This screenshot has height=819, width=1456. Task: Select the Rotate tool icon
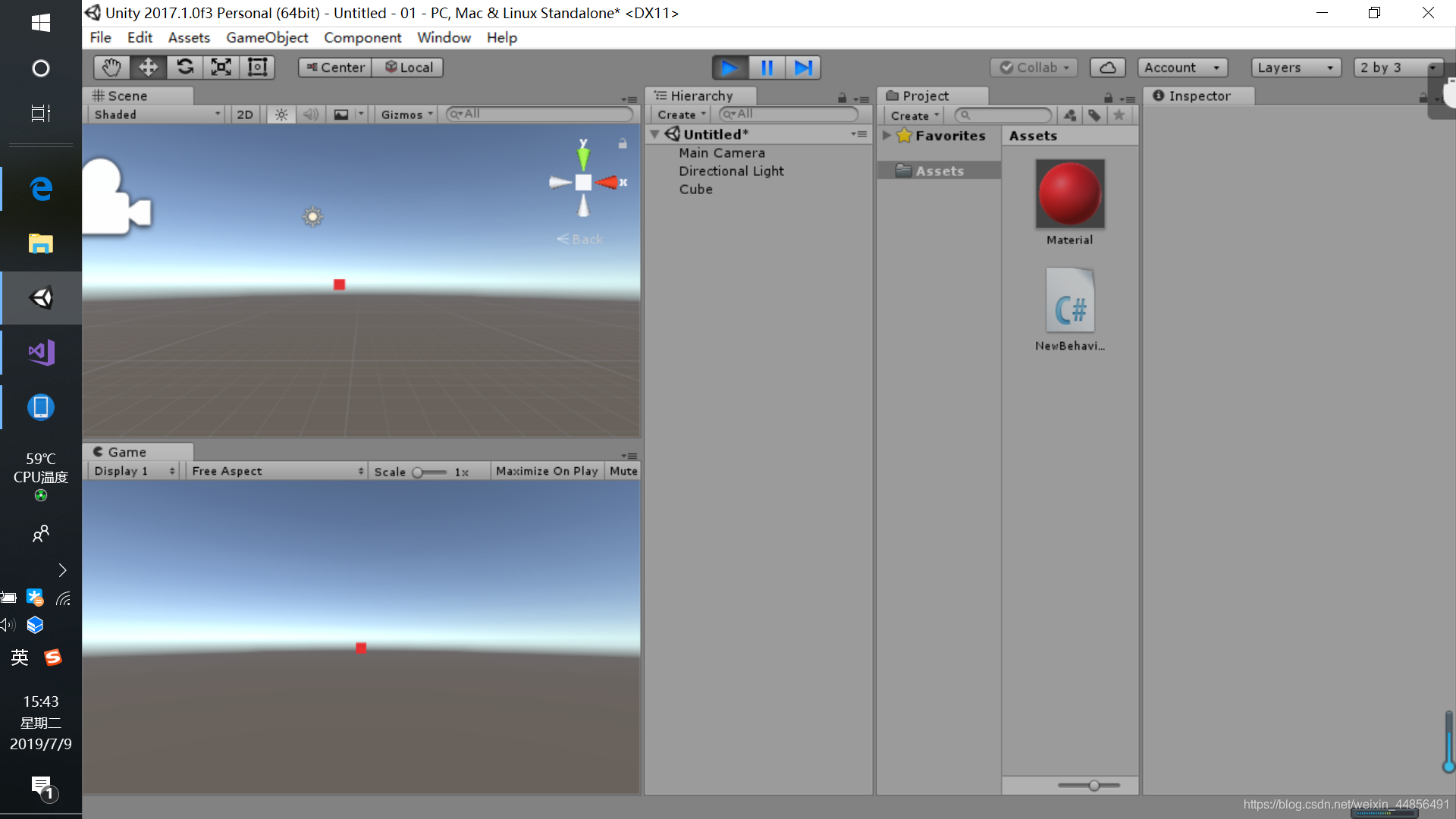click(184, 67)
